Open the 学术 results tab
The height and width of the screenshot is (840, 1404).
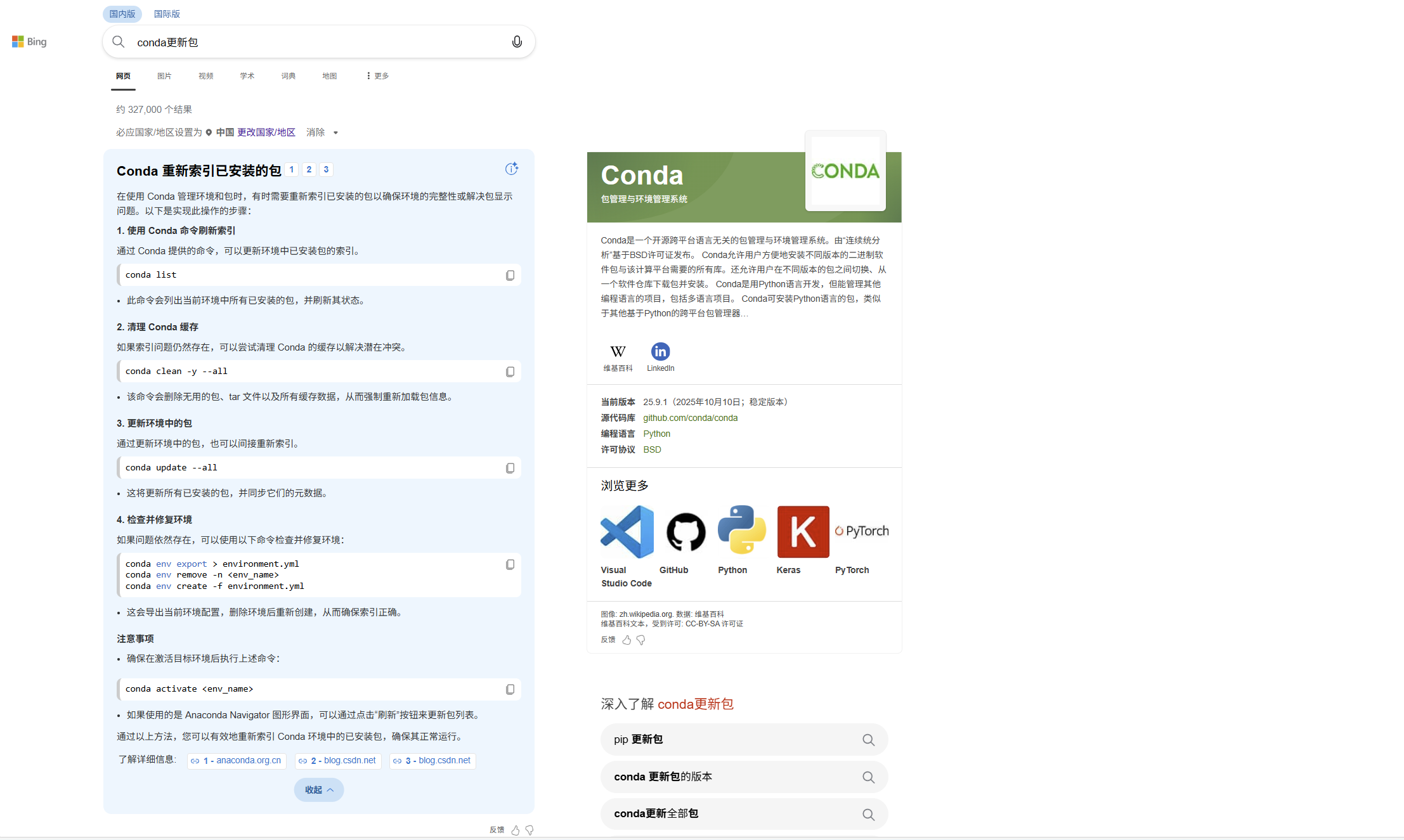(x=247, y=76)
